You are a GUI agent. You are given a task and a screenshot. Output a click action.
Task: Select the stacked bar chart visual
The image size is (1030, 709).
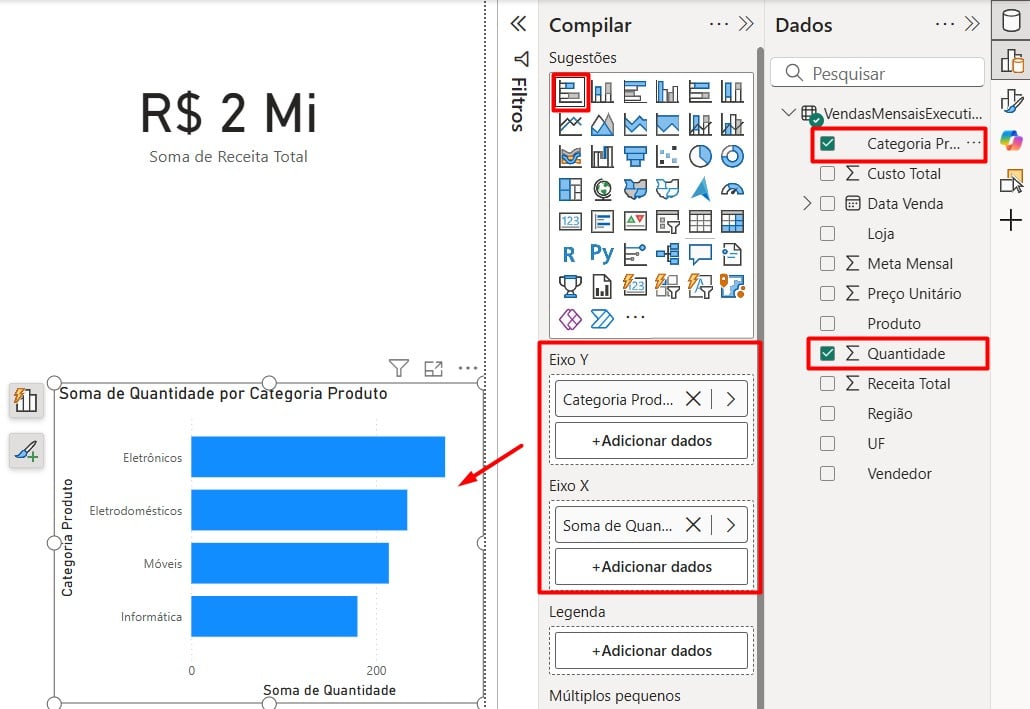click(570, 92)
